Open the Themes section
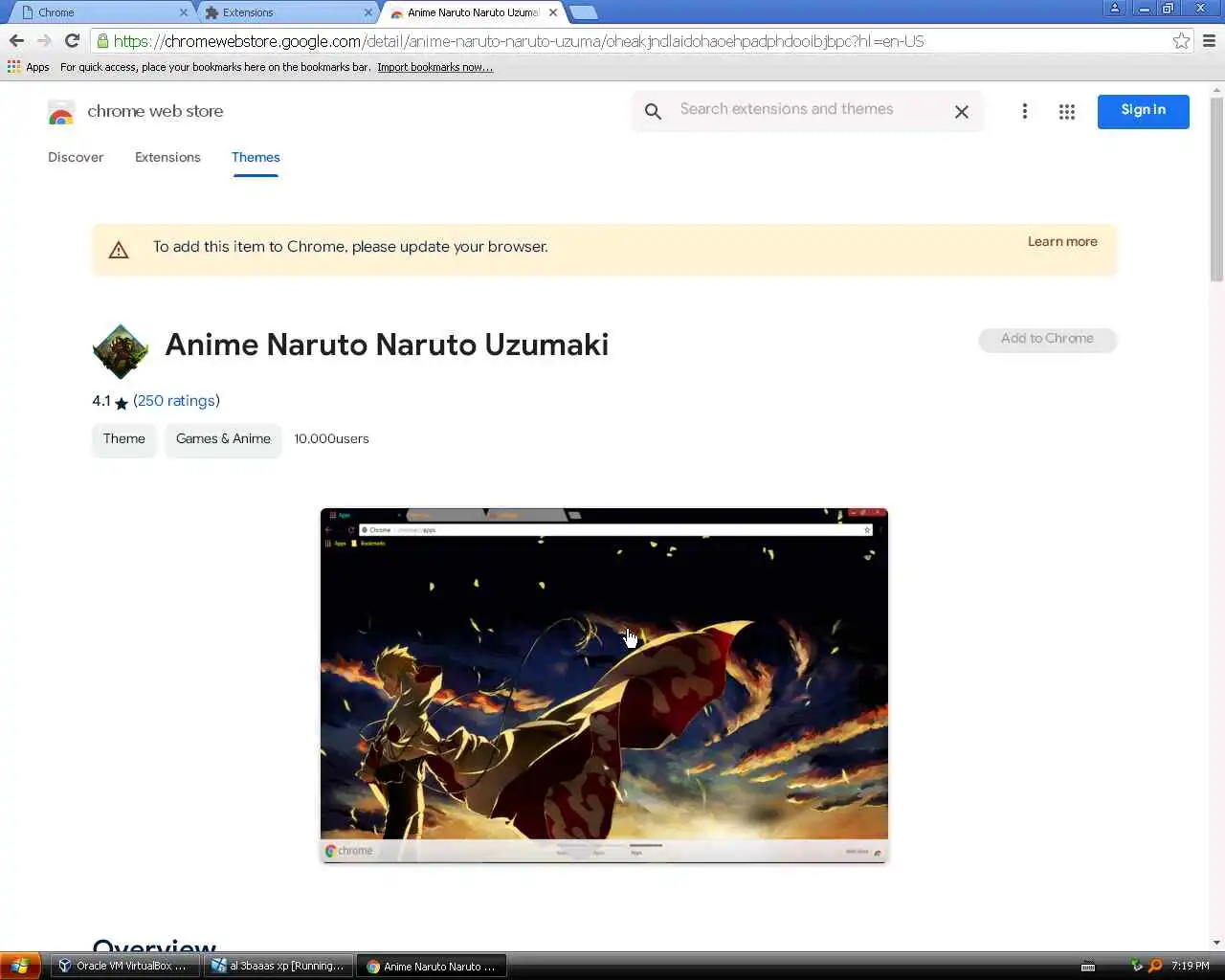 (256, 157)
